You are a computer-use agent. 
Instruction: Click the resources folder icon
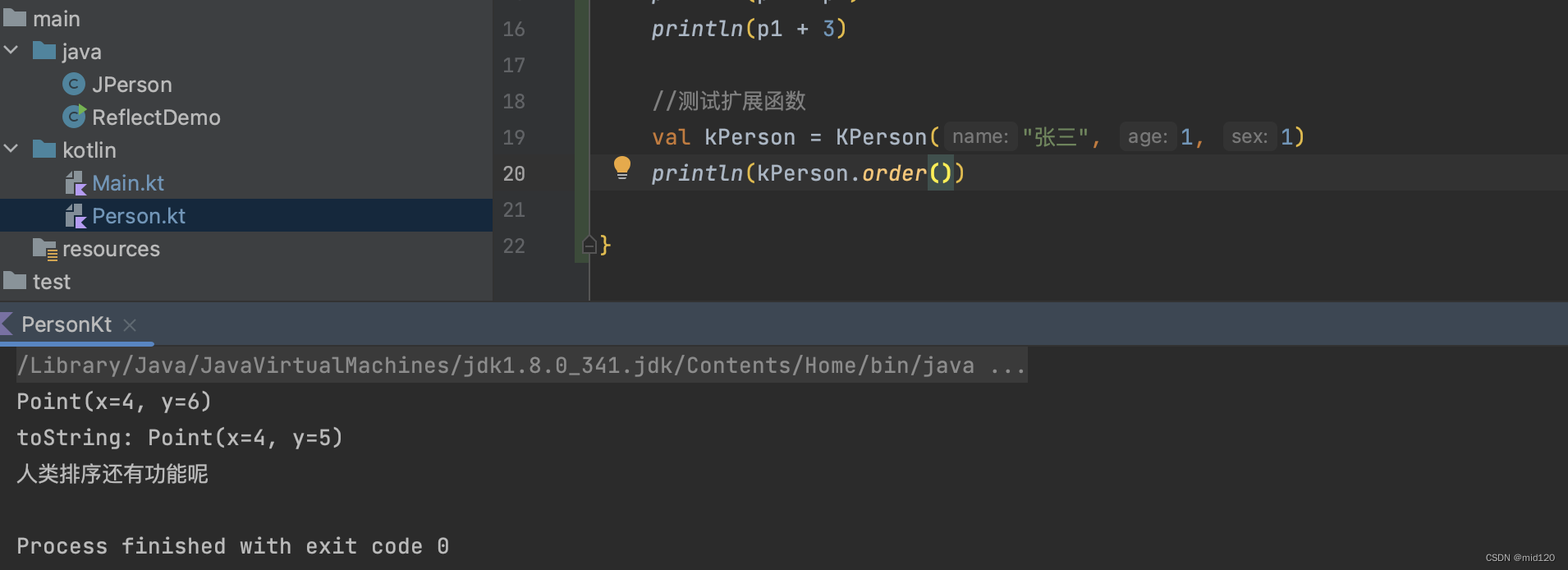point(45,249)
